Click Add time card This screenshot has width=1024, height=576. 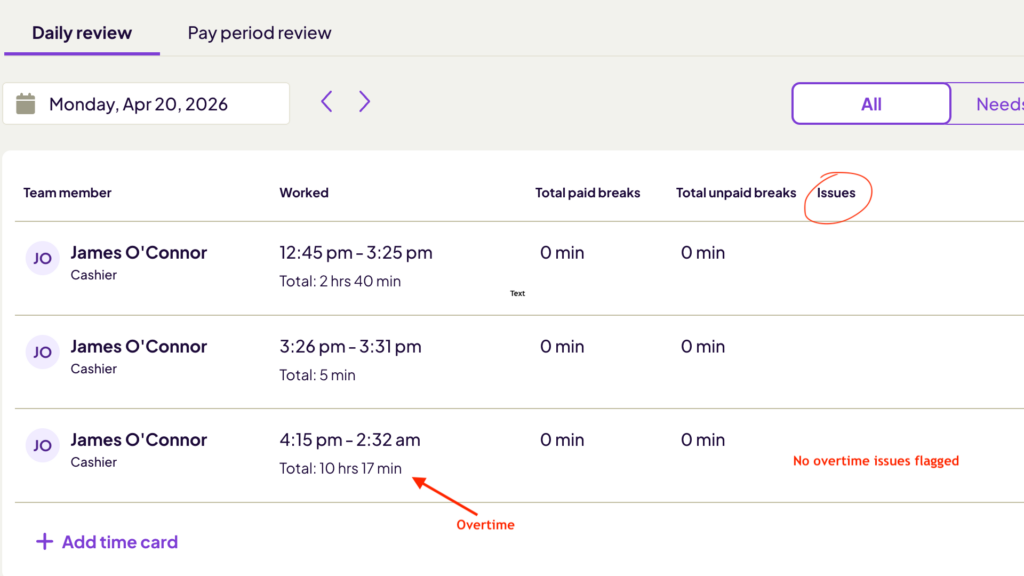pos(106,542)
